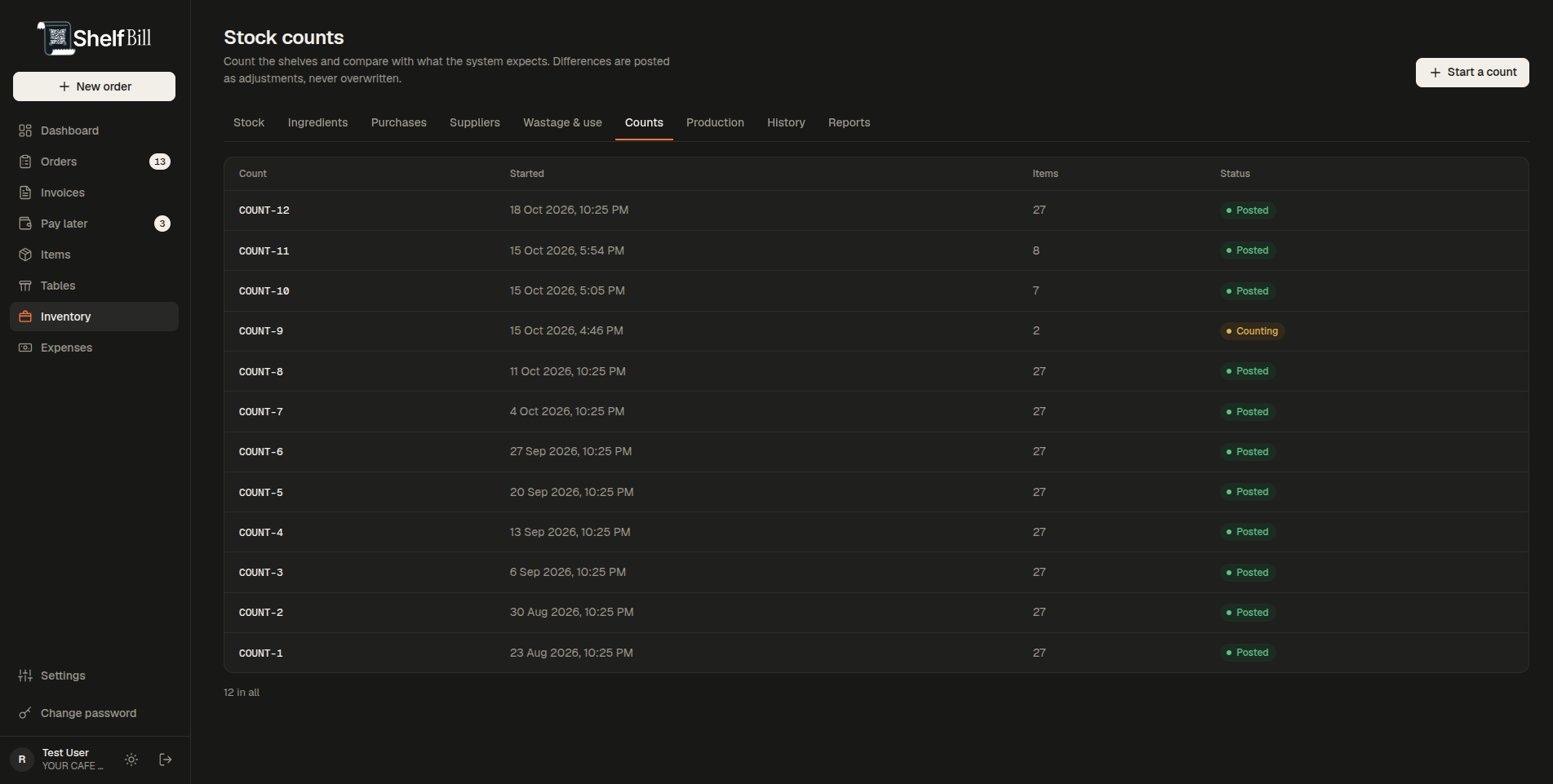Click the logout arrow icon
Screen dimensions: 1553x784
(166, 760)
